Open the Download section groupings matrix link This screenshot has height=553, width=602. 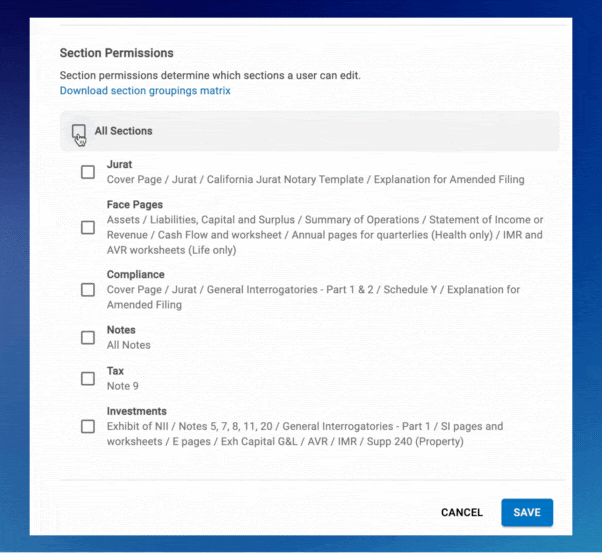145,91
